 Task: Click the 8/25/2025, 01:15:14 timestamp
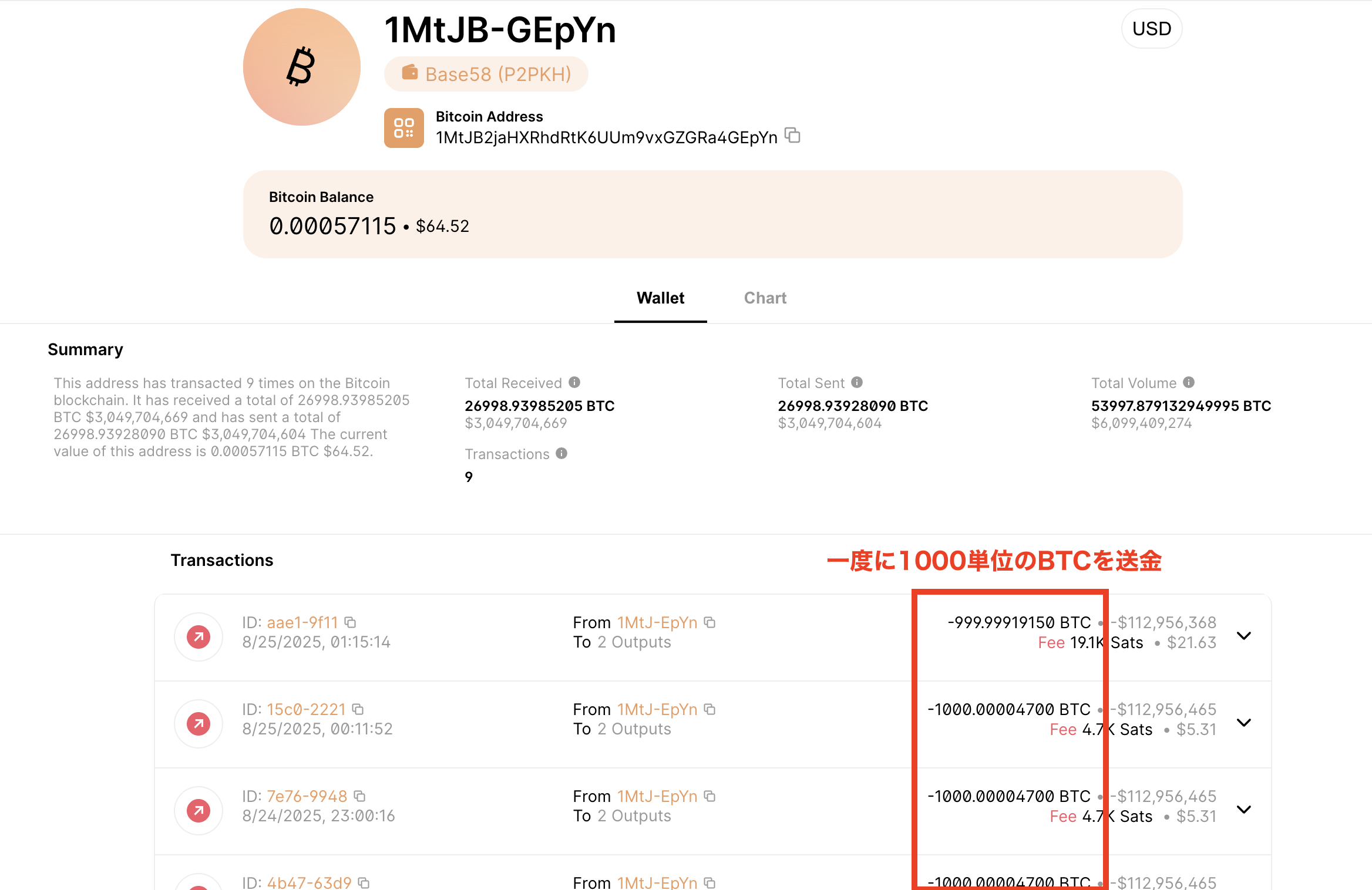317,642
